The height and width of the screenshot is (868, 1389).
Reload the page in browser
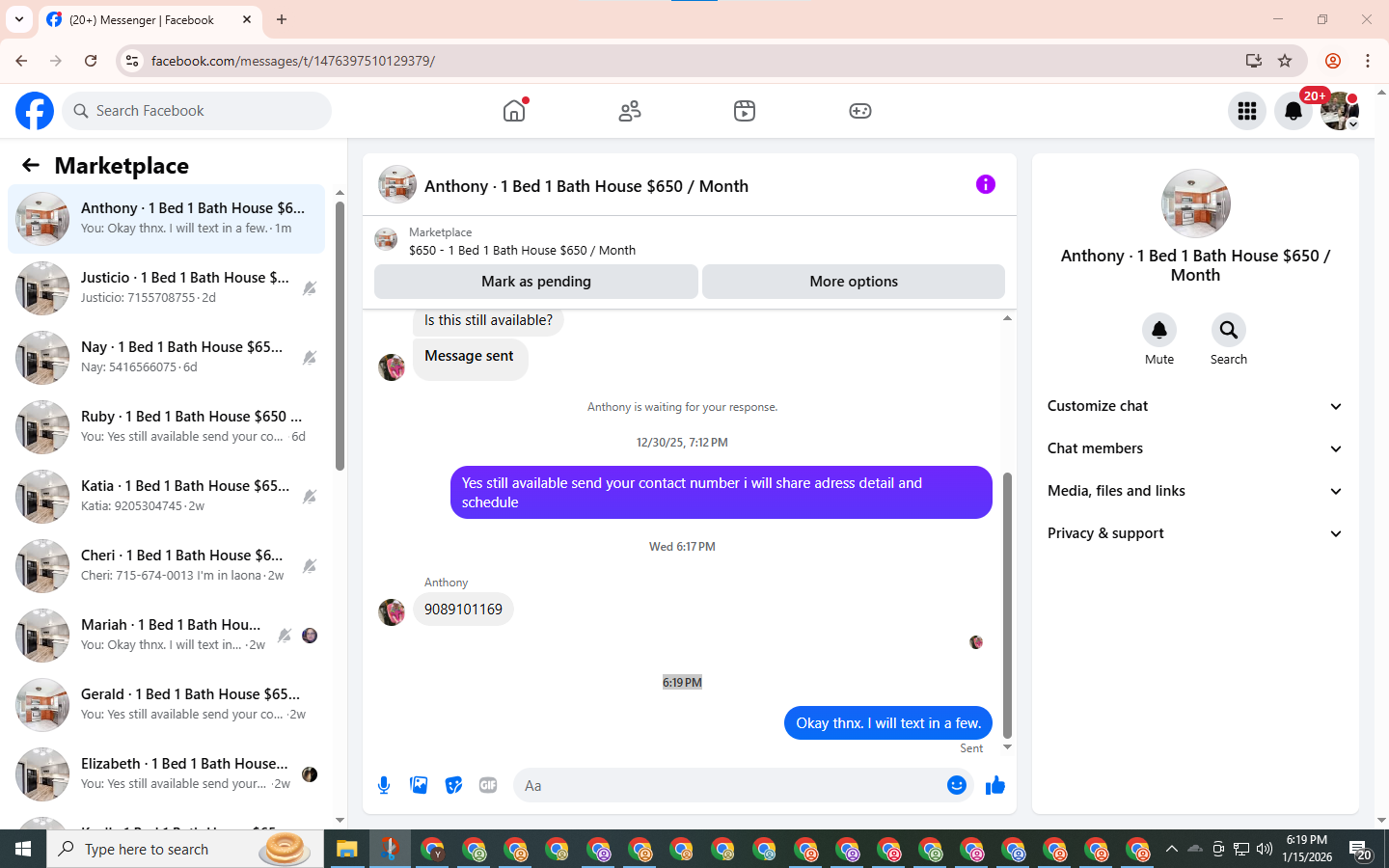(91, 61)
